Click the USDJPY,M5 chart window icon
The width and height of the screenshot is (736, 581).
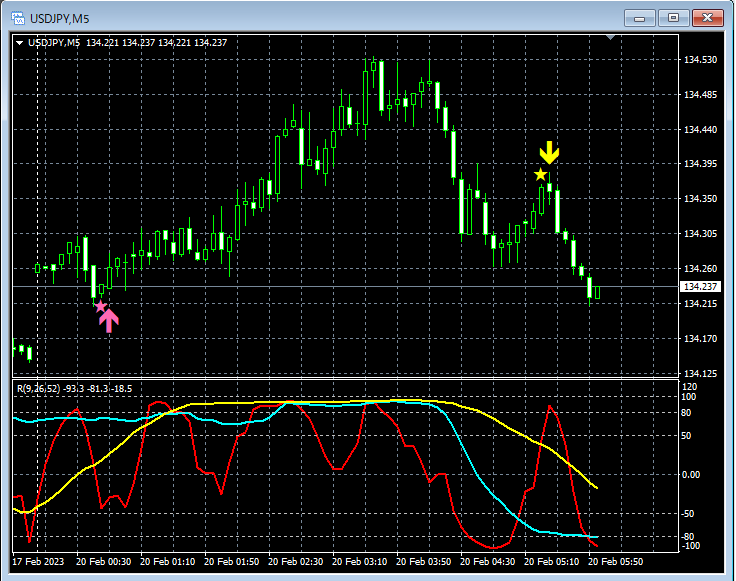coord(18,18)
